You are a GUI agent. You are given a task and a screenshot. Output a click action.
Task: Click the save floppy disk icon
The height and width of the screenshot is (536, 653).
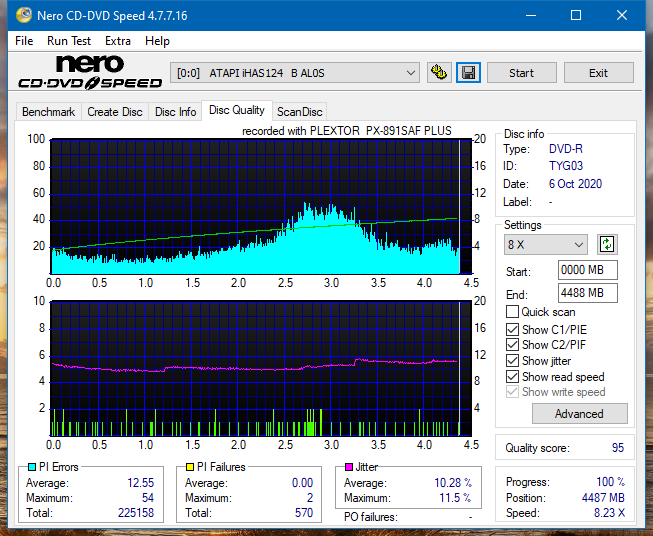point(468,73)
